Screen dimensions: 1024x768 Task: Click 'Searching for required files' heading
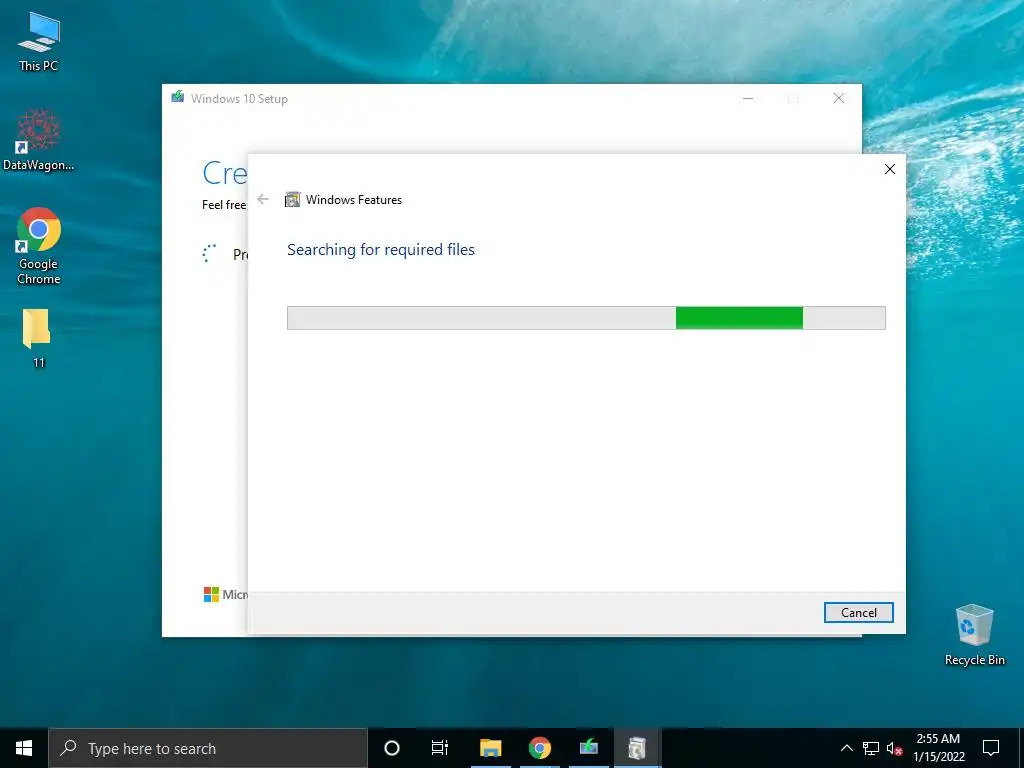pyautogui.click(x=381, y=249)
